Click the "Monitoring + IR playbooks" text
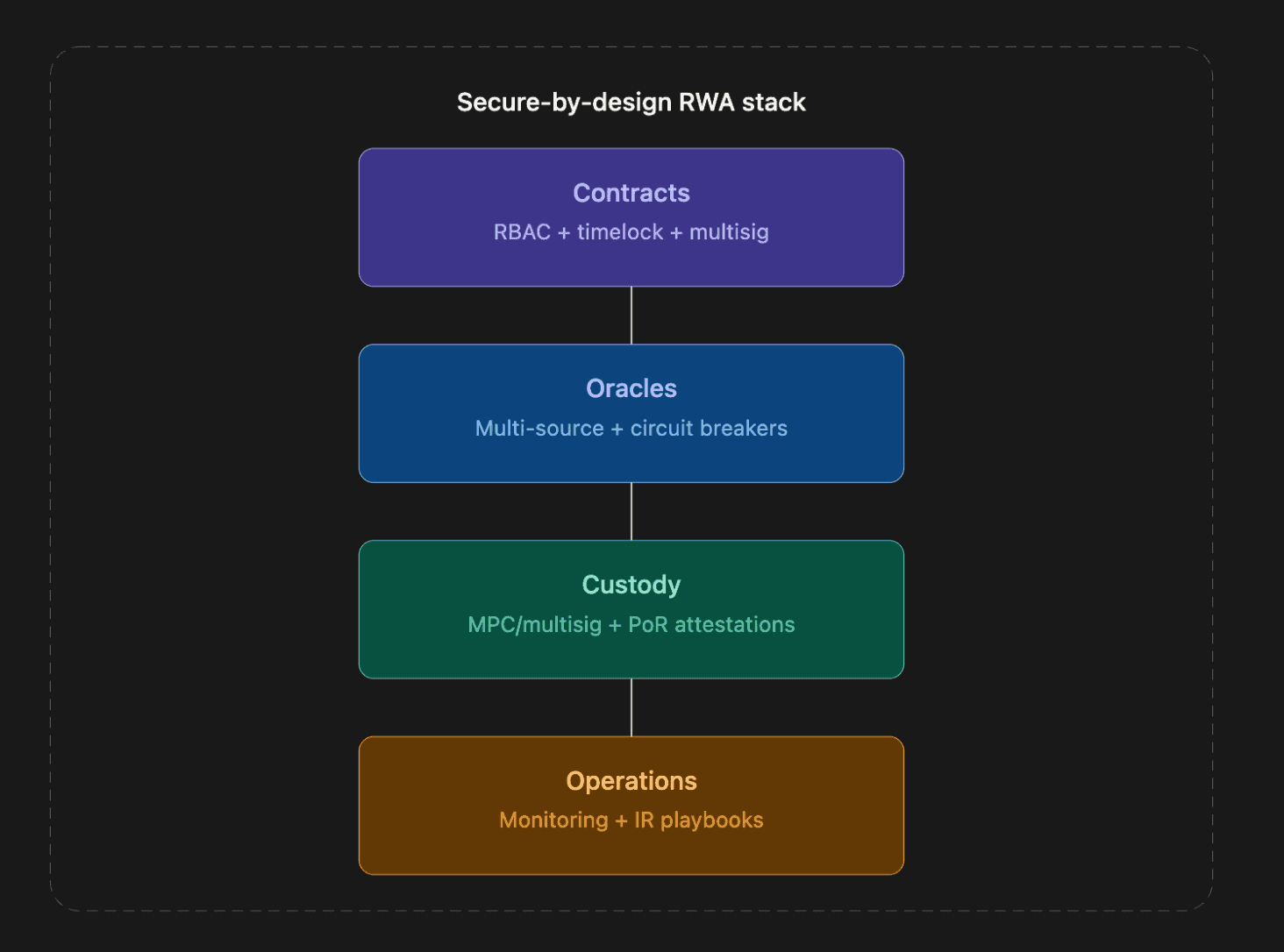This screenshot has width=1284, height=952. (x=631, y=821)
